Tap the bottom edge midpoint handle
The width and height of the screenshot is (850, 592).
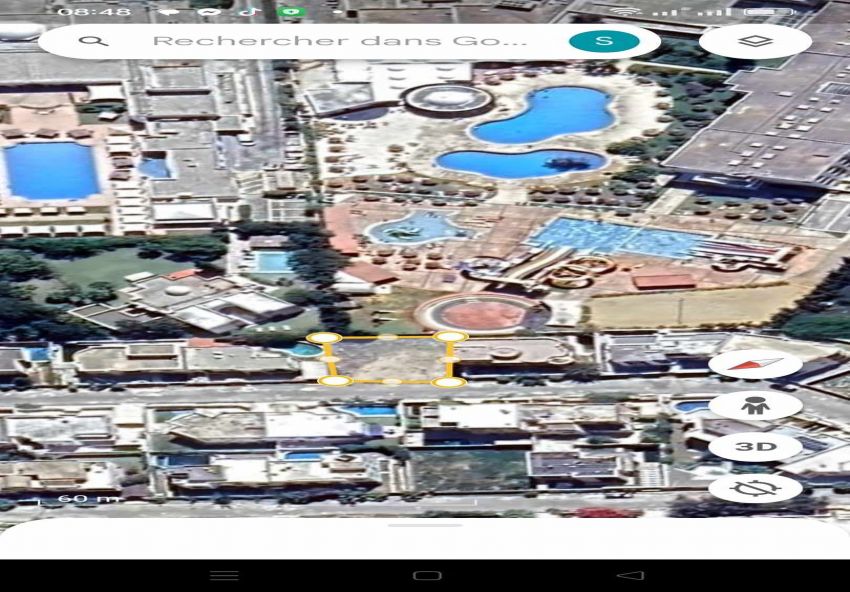(x=392, y=381)
